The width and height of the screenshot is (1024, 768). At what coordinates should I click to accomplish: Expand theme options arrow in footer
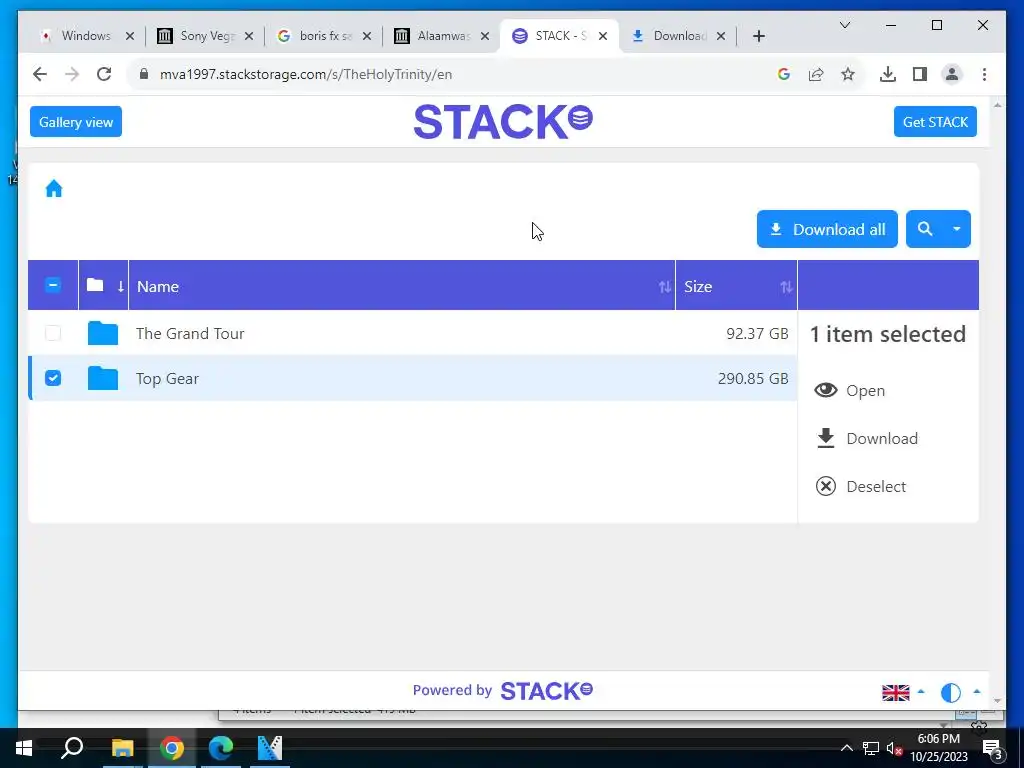pyautogui.click(x=977, y=692)
